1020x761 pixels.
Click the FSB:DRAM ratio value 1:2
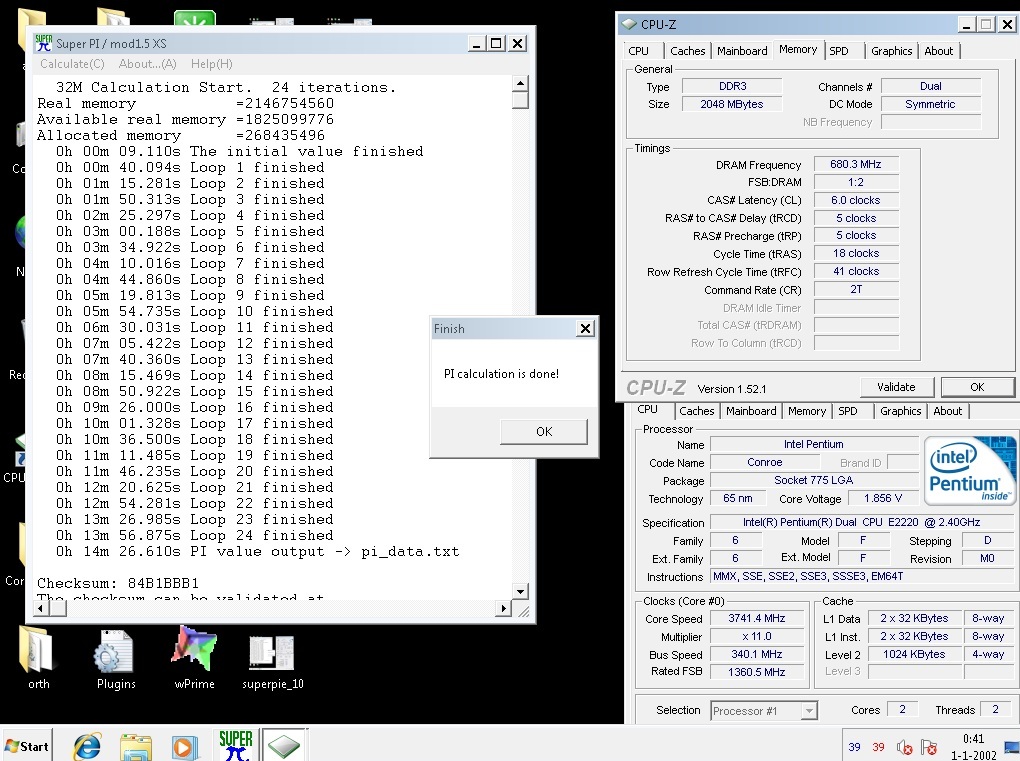click(856, 182)
